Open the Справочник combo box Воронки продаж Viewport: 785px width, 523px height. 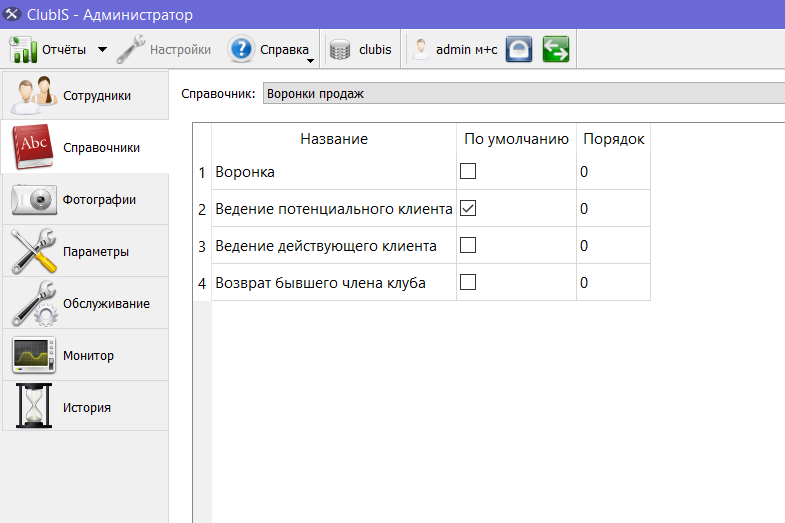click(524, 94)
